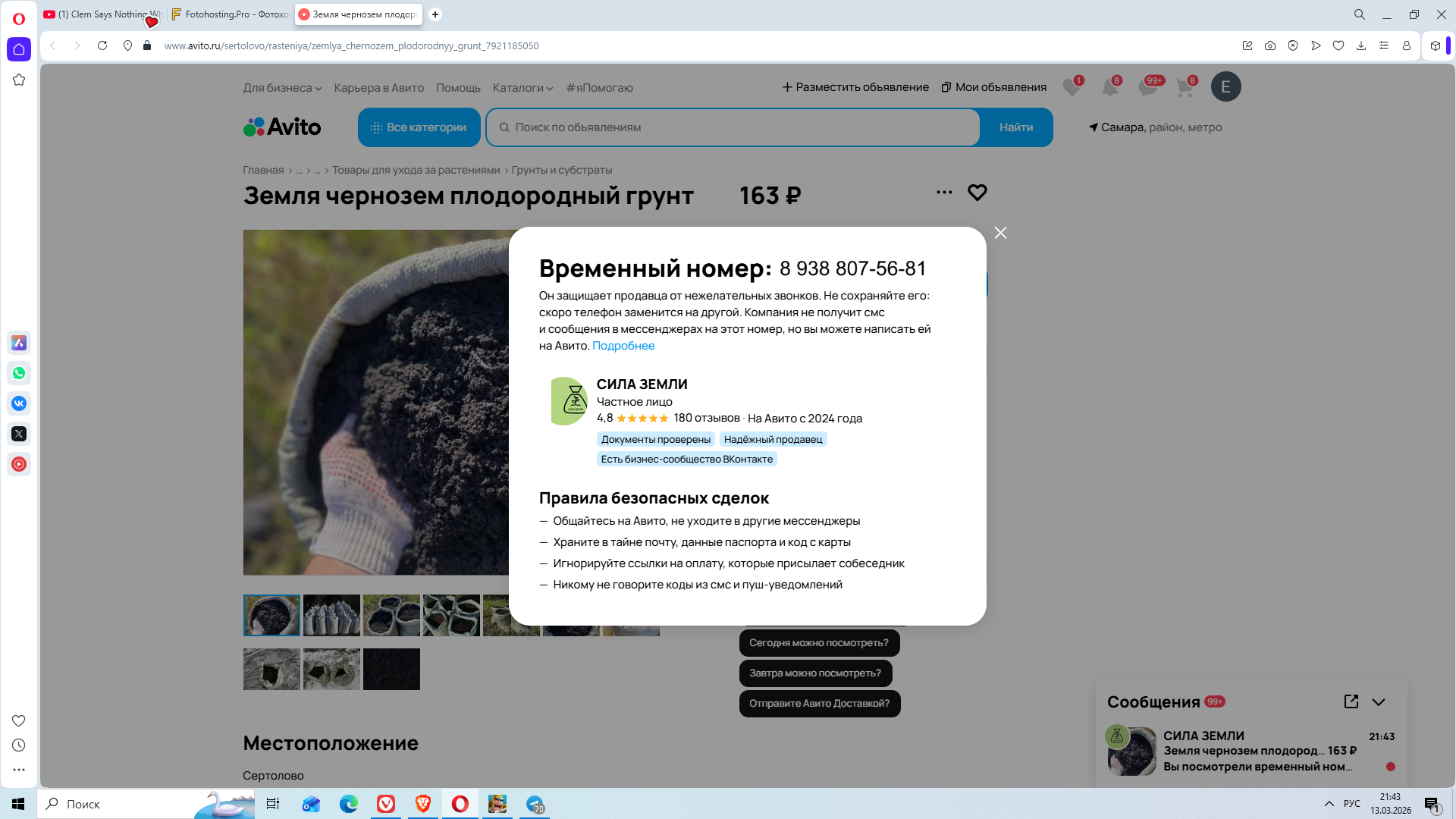1456x819 pixels.
Task: Open the Avito messages chat icon
Action: point(1147,87)
